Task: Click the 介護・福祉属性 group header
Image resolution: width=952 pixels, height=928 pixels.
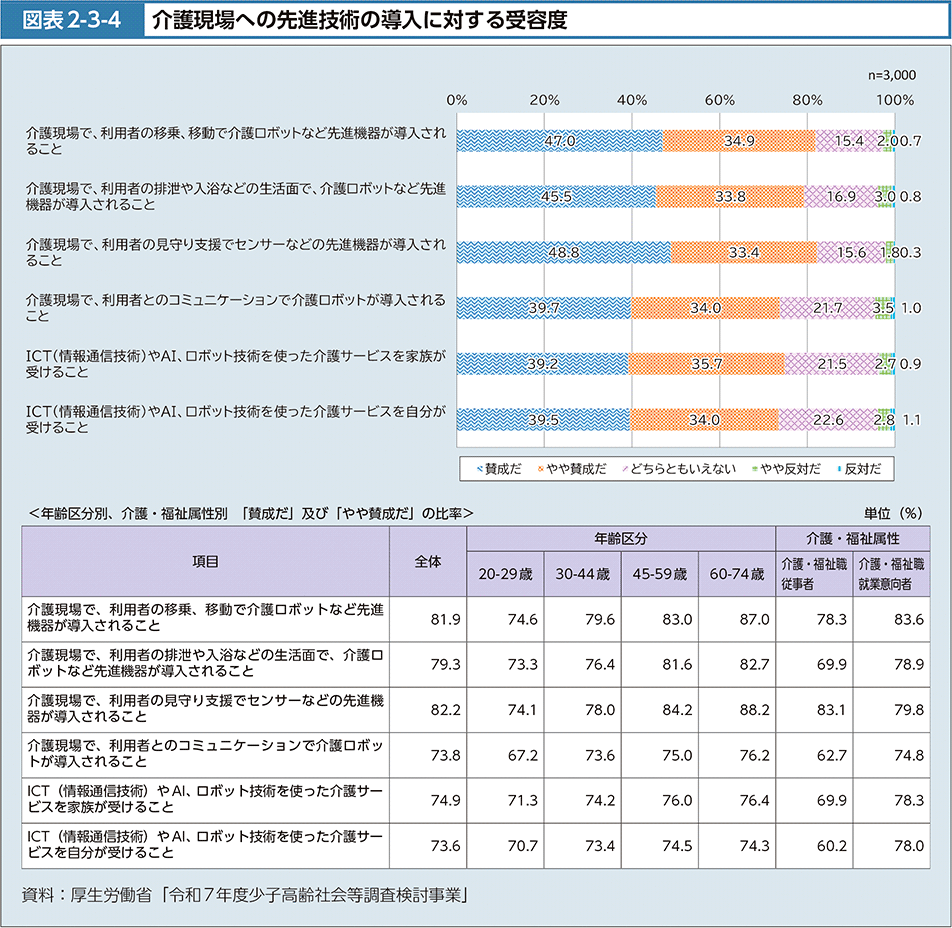Action: tap(852, 539)
